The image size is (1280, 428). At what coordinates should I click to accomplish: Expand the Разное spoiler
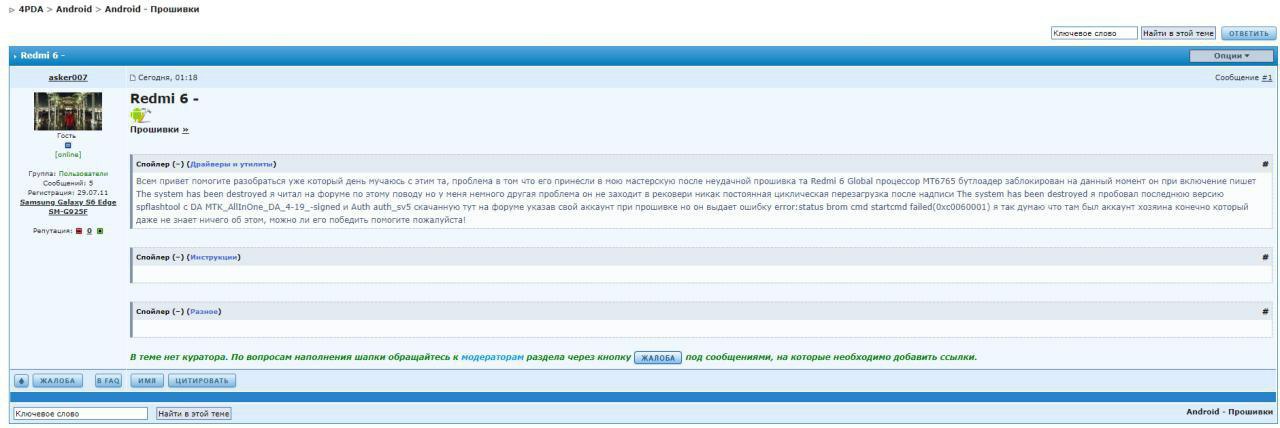pos(178,311)
